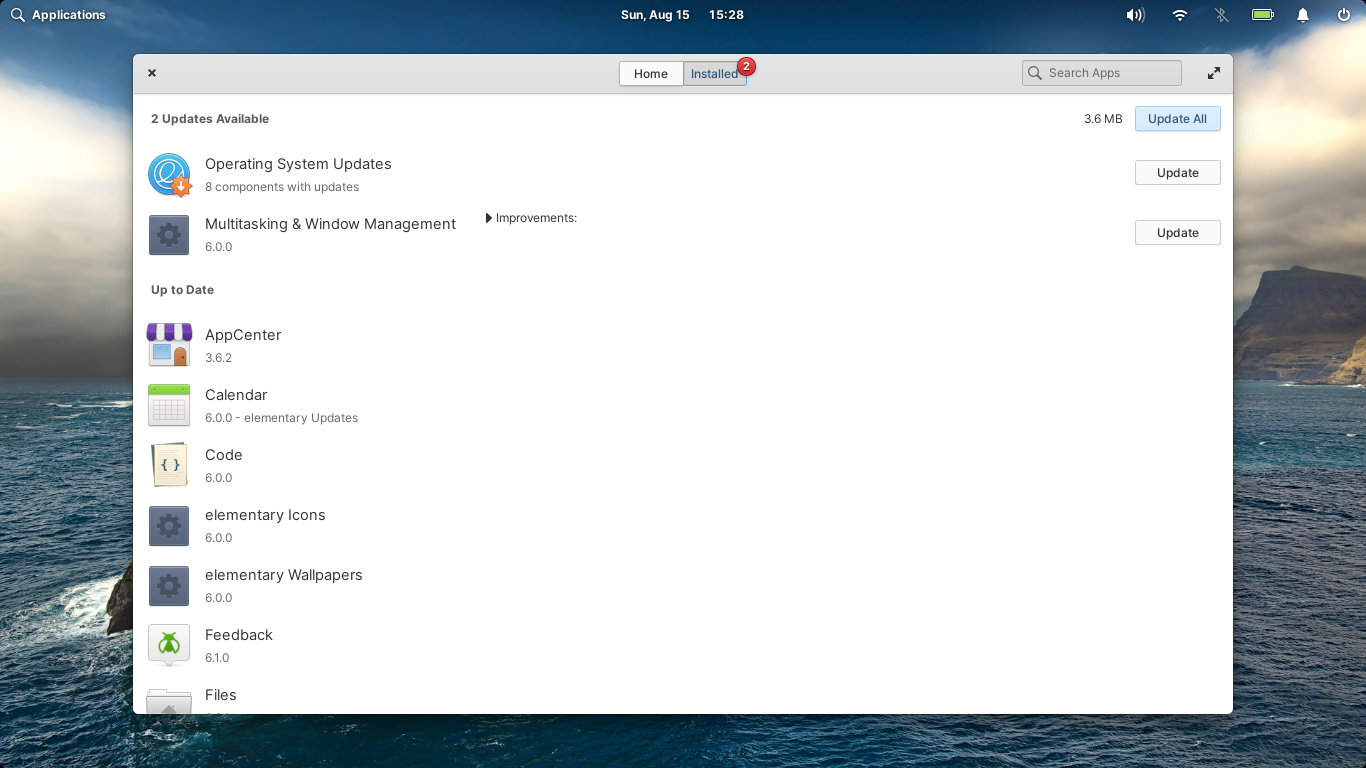The width and height of the screenshot is (1366, 768).
Task: Click the Feedback bug icon
Action: [x=169, y=645]
